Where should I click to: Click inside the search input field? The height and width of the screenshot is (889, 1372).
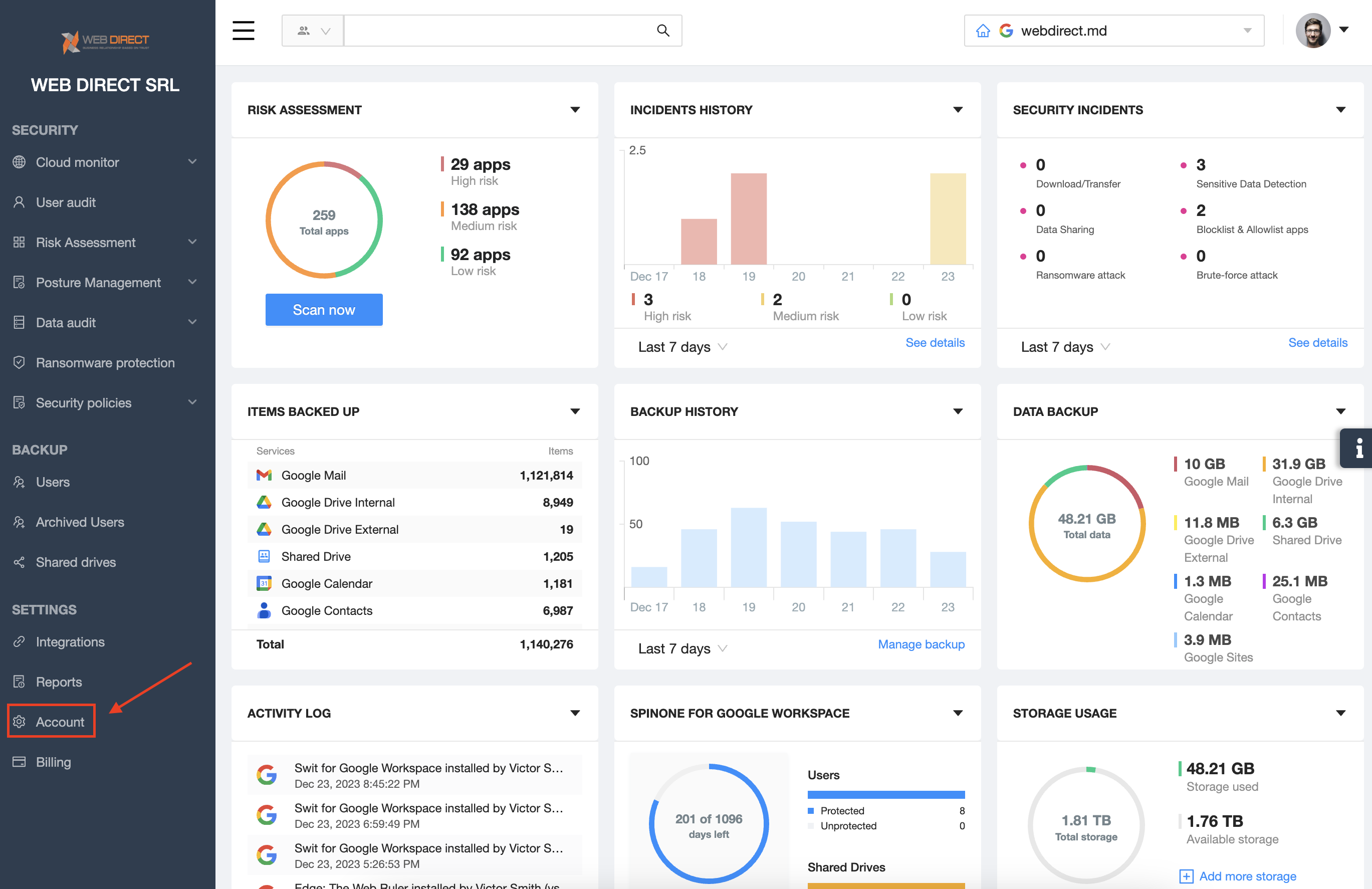point(496,31)
